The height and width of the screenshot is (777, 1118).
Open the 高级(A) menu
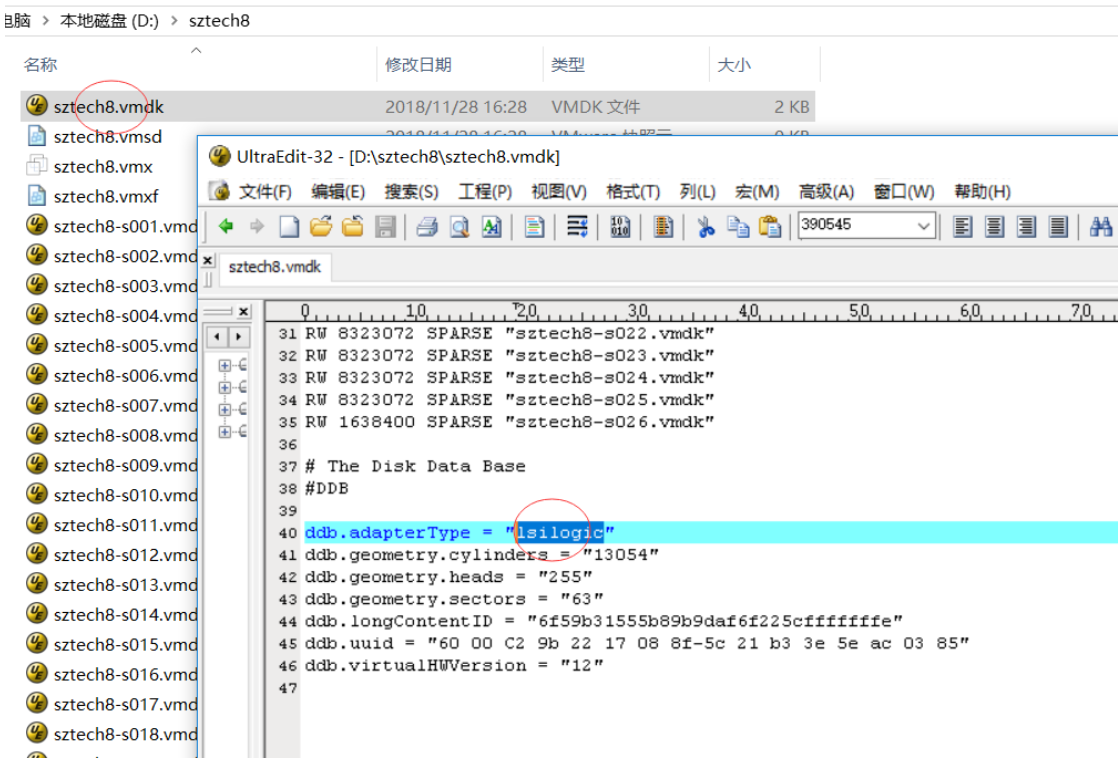[826, 192]
